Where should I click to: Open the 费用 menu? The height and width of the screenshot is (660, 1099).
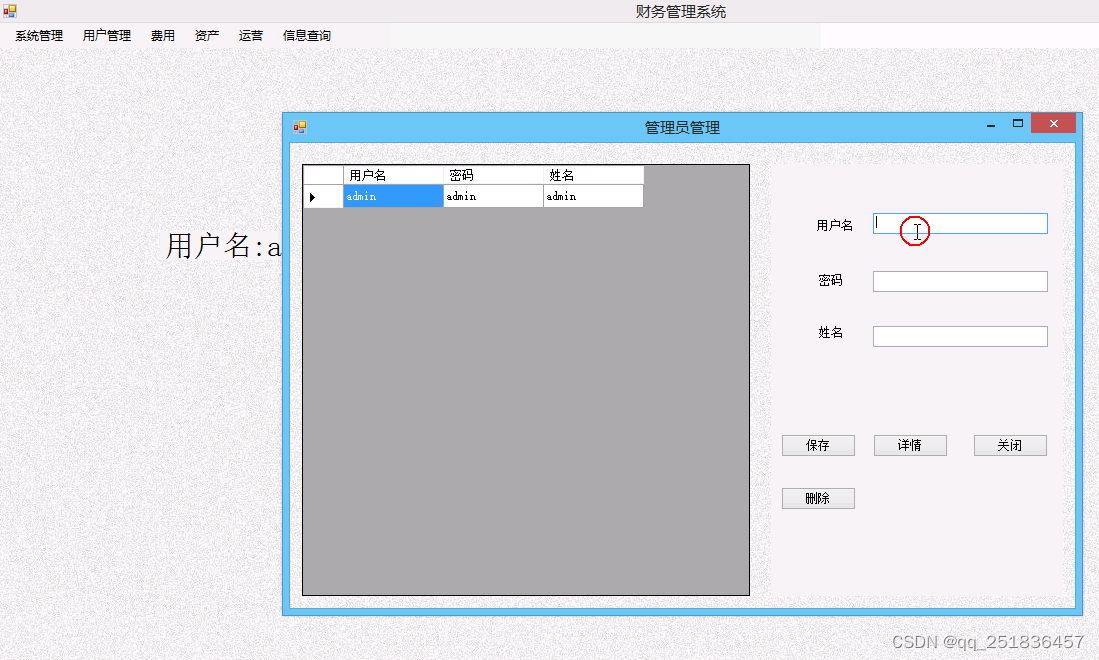click(x=162, y=35)
